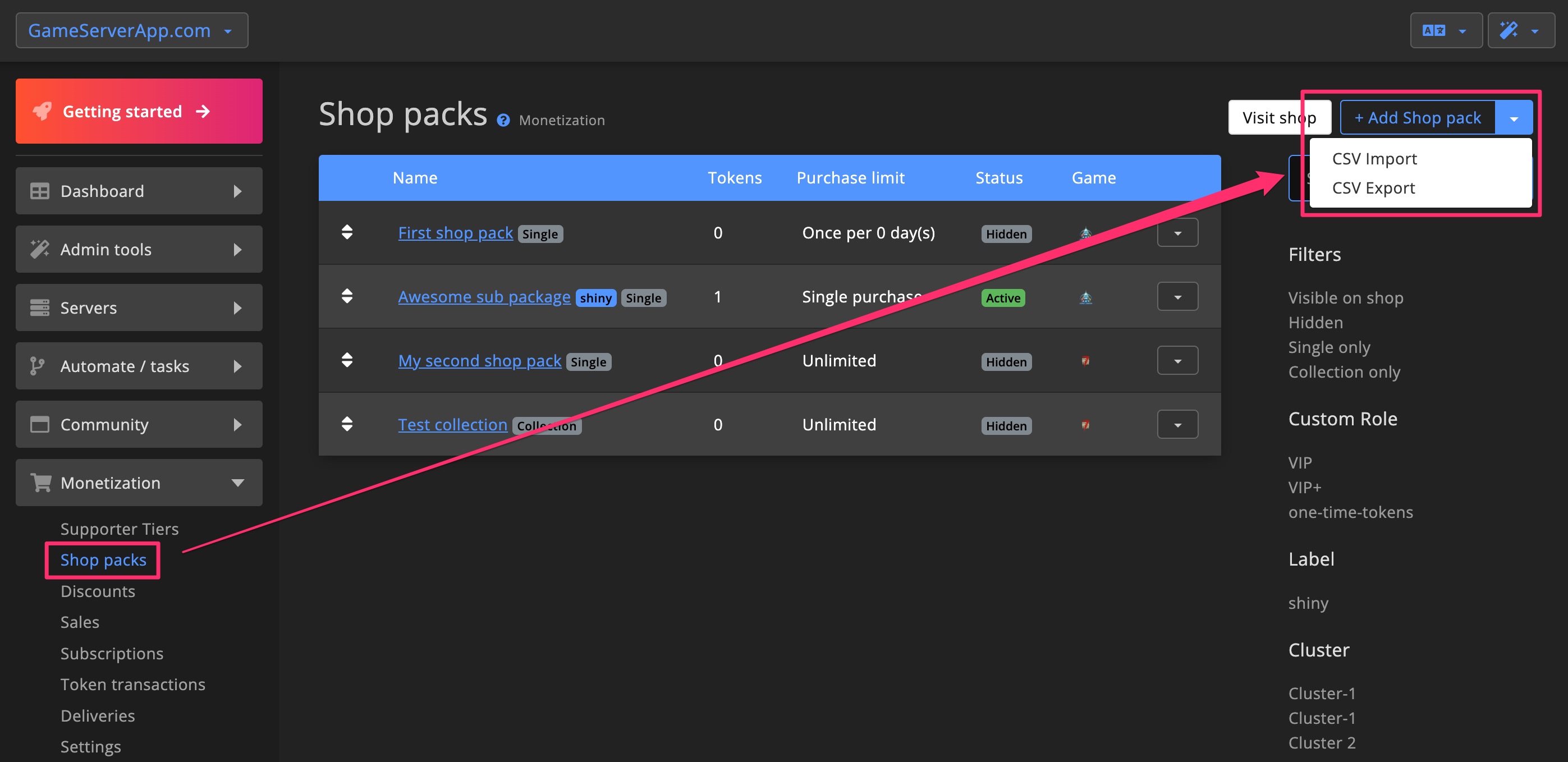Image resolution: width=1568 pixels, height=762 pixels.
Task: Toggle the shiny label filter
Action: coord(1308,603)
